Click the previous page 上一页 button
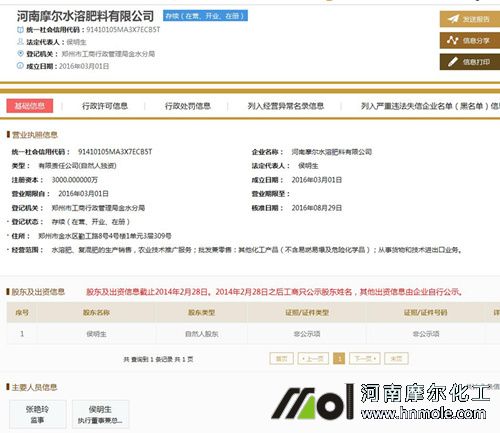 313,359
